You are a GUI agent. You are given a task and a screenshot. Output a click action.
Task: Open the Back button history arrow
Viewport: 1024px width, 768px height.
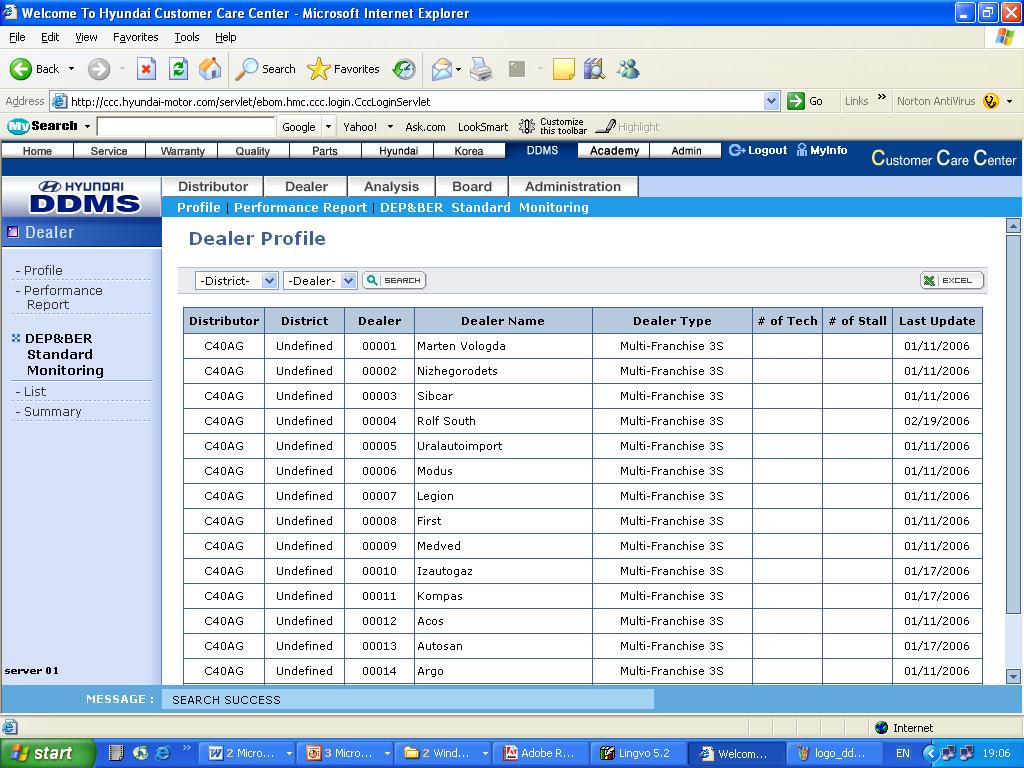coord(71,69)
